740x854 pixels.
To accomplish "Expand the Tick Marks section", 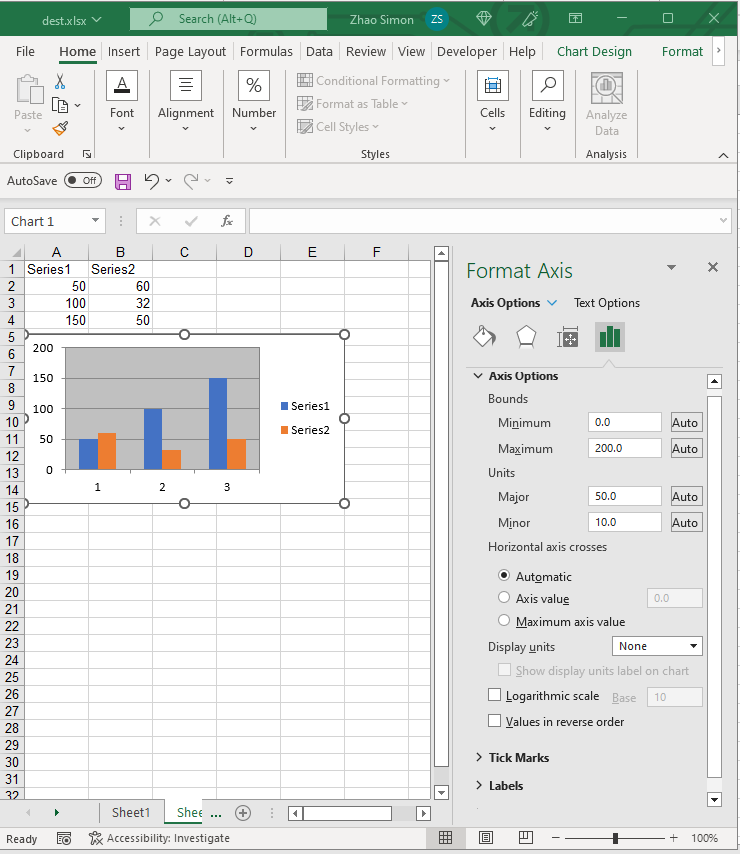I will pyautogui.click(x=518, y=758).
